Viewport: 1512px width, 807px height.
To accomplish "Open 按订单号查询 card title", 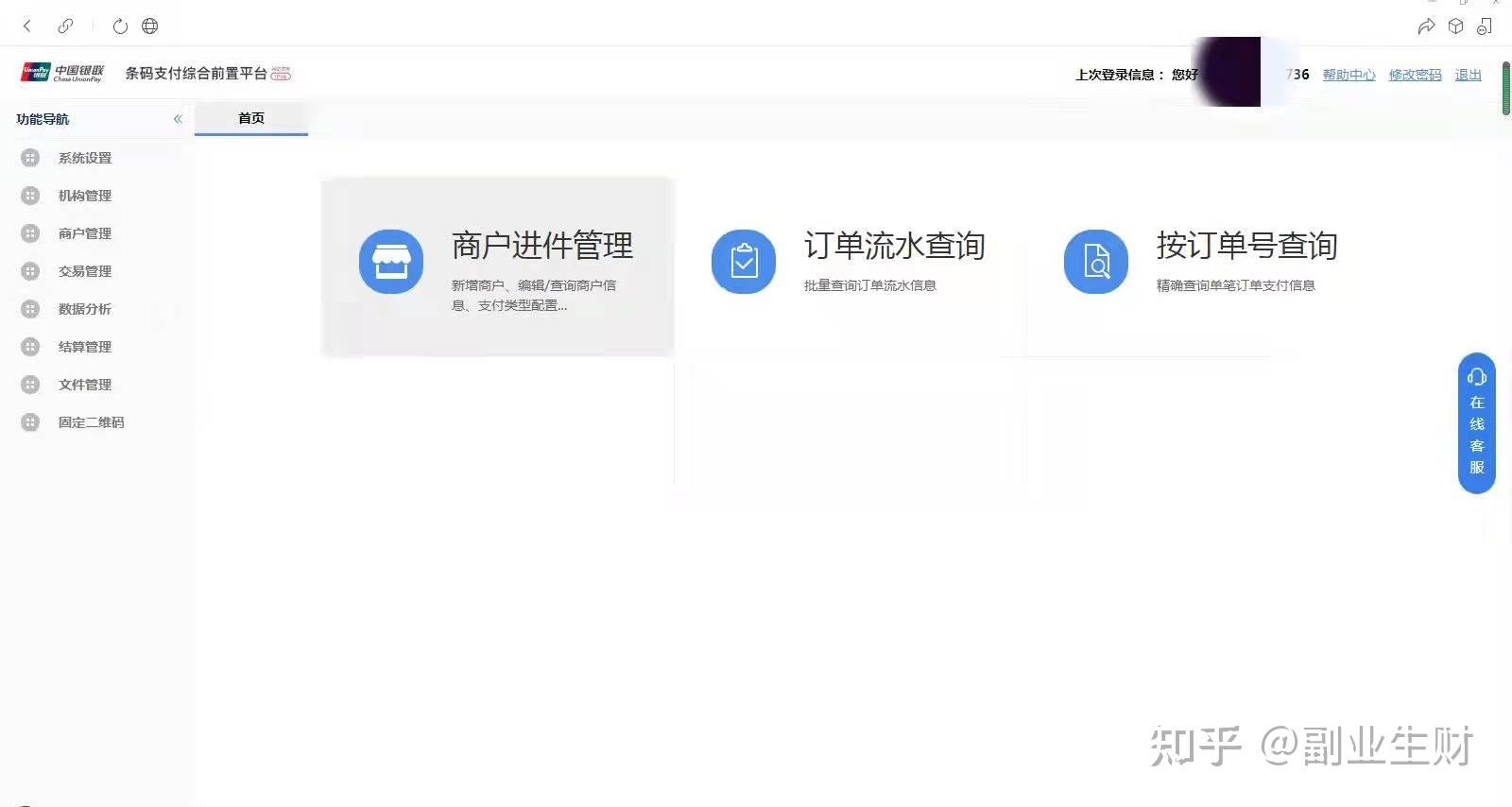I will click(1247, 246).
